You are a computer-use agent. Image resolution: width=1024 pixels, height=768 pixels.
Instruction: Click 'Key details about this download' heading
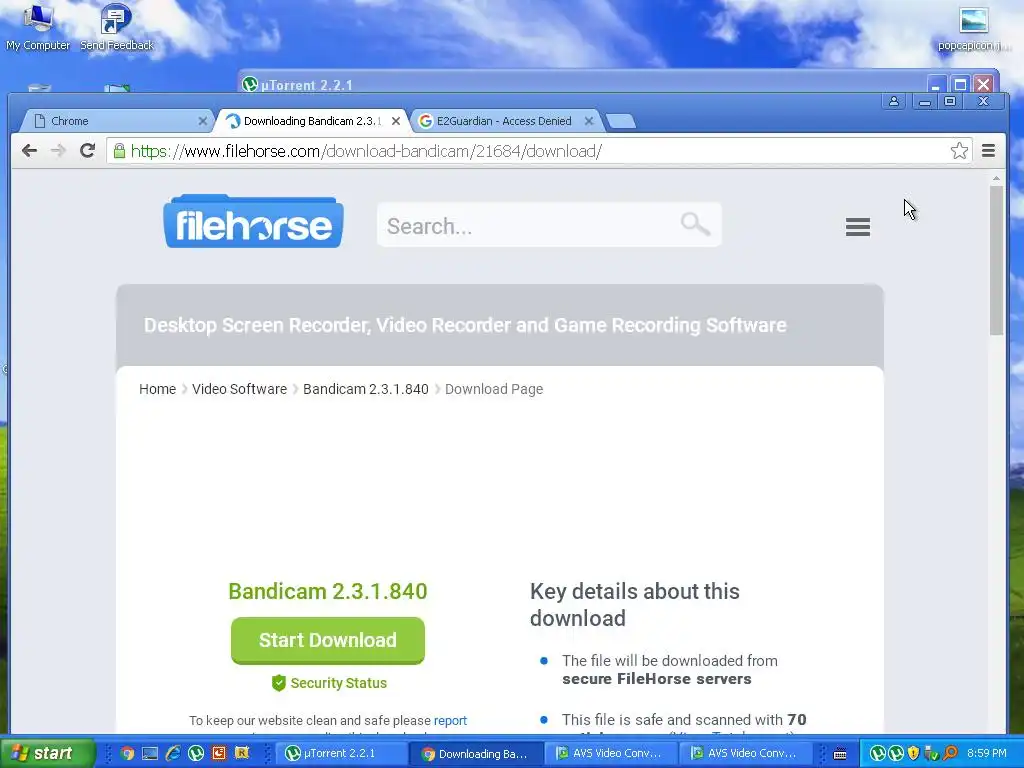point(634,605)
